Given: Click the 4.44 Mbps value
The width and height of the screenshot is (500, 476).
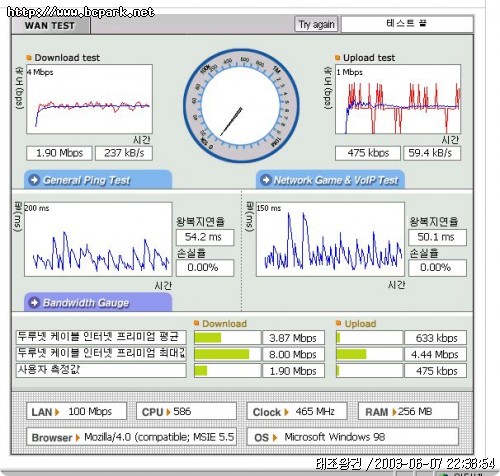Looking at the screenshot, I should [435, 354].
